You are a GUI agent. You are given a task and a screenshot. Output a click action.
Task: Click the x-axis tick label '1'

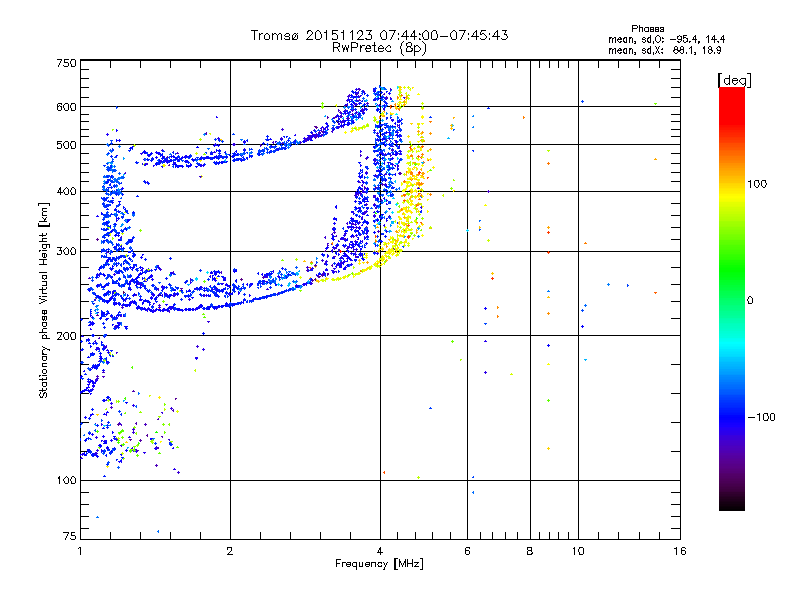[x=80, y=551]
